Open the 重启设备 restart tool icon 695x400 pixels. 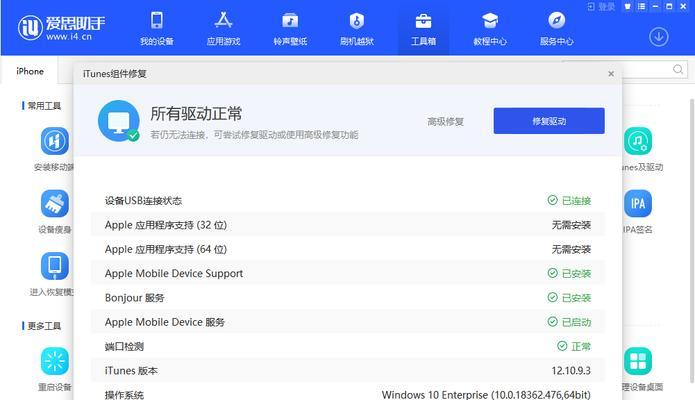click(55, 361)
